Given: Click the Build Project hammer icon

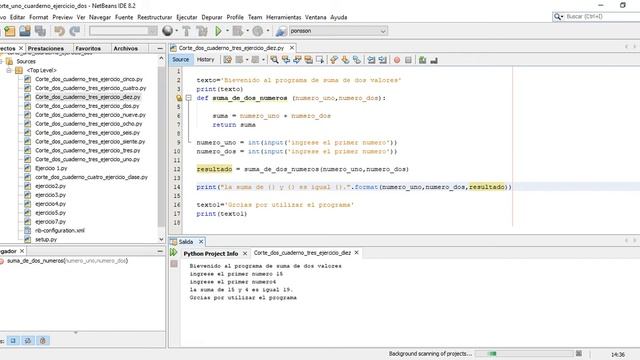Looking at the screenshot, I should tap(187, 31).
